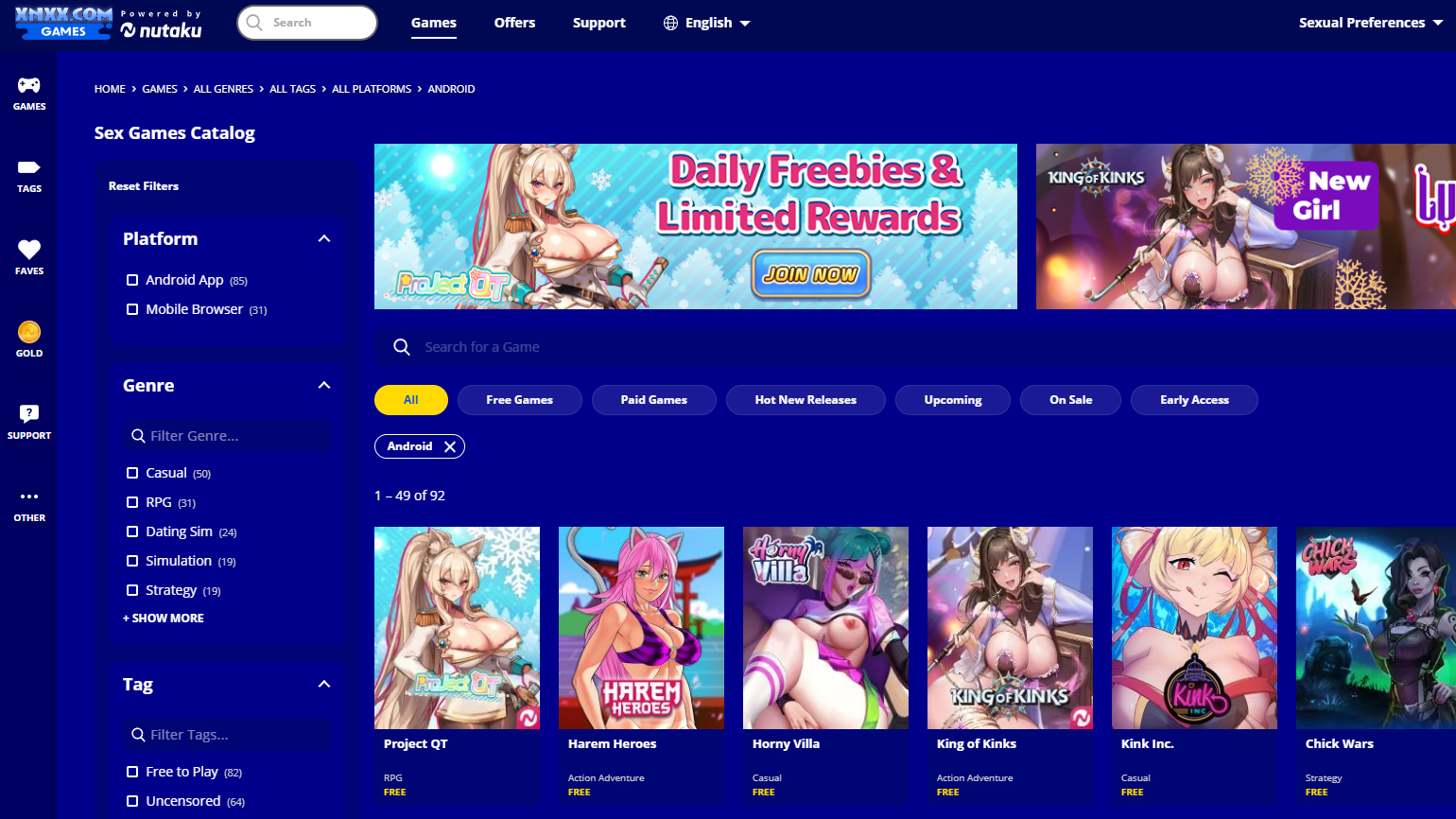Image resolution: width=1456 pixels, height=819 pixels.
Task: Collapse the Genre filter section
Action: click(324, 386)
